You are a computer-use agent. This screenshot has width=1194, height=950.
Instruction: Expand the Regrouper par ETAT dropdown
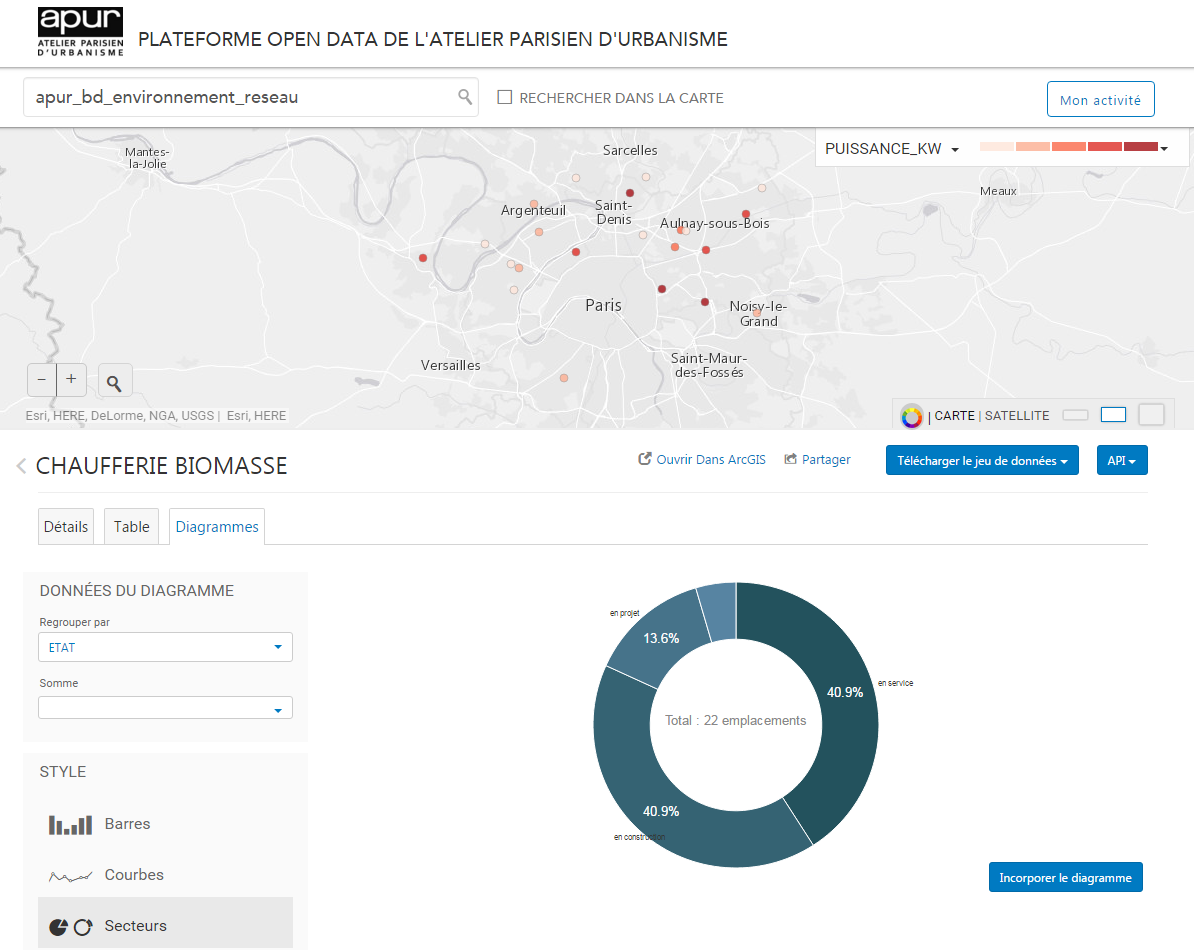pos(165,647)
